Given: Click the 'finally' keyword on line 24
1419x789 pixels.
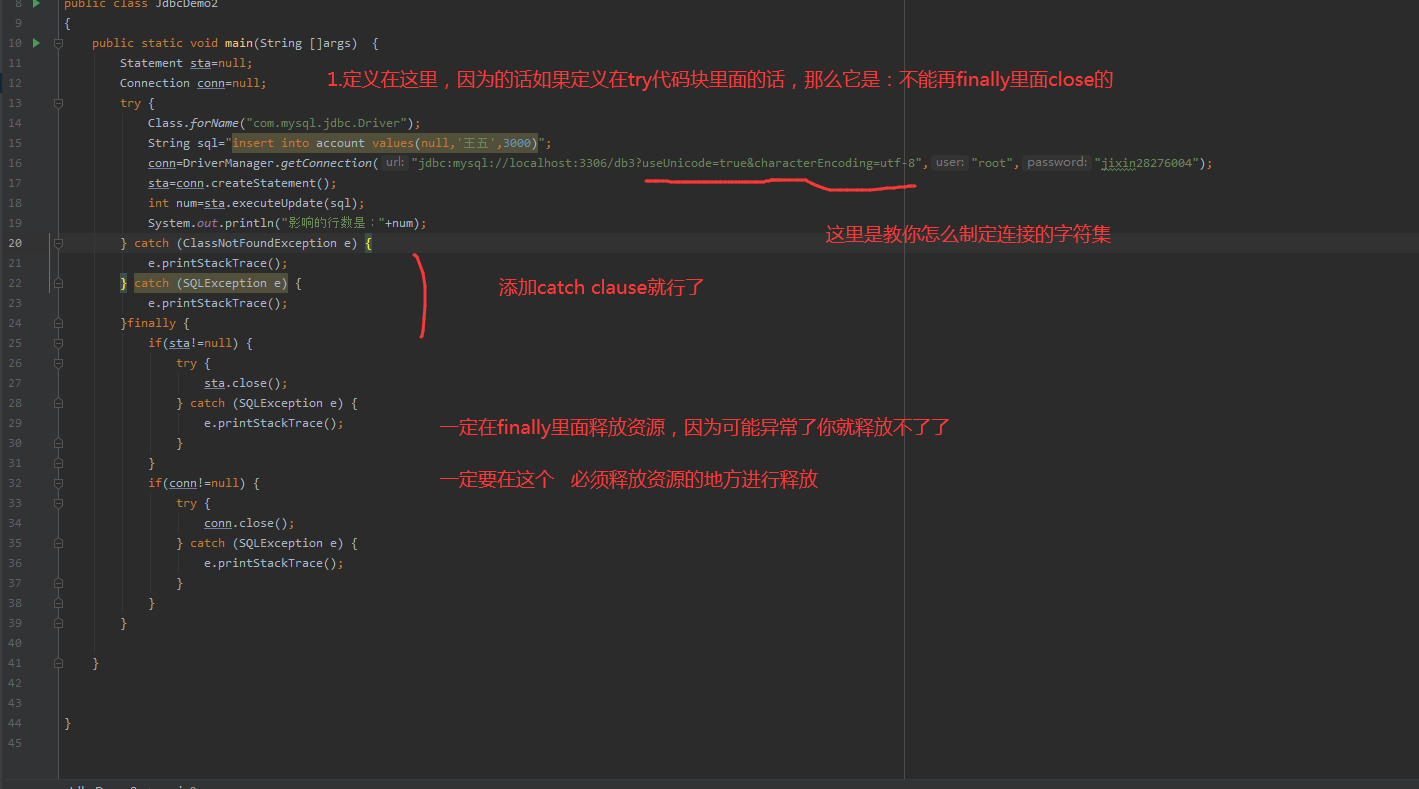Looking at the screenshot, I should click(151, 323).
